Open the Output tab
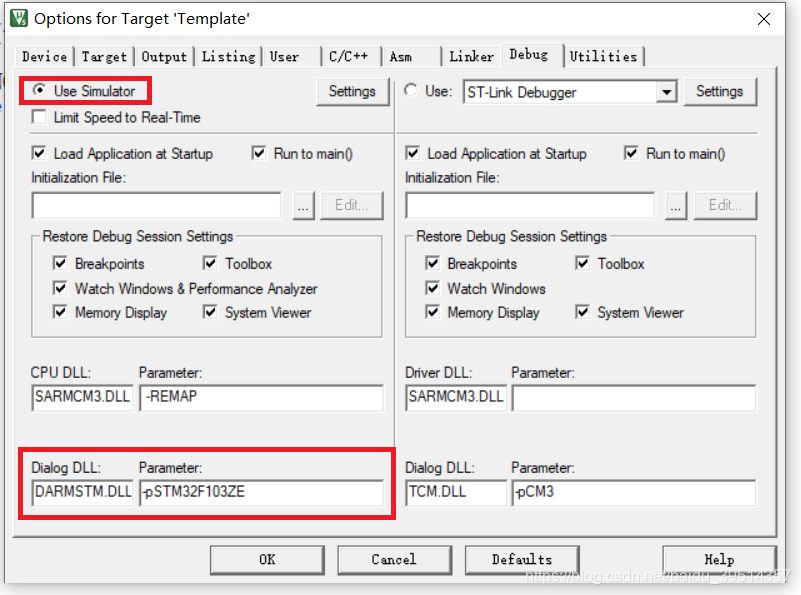 click(164, 57)
